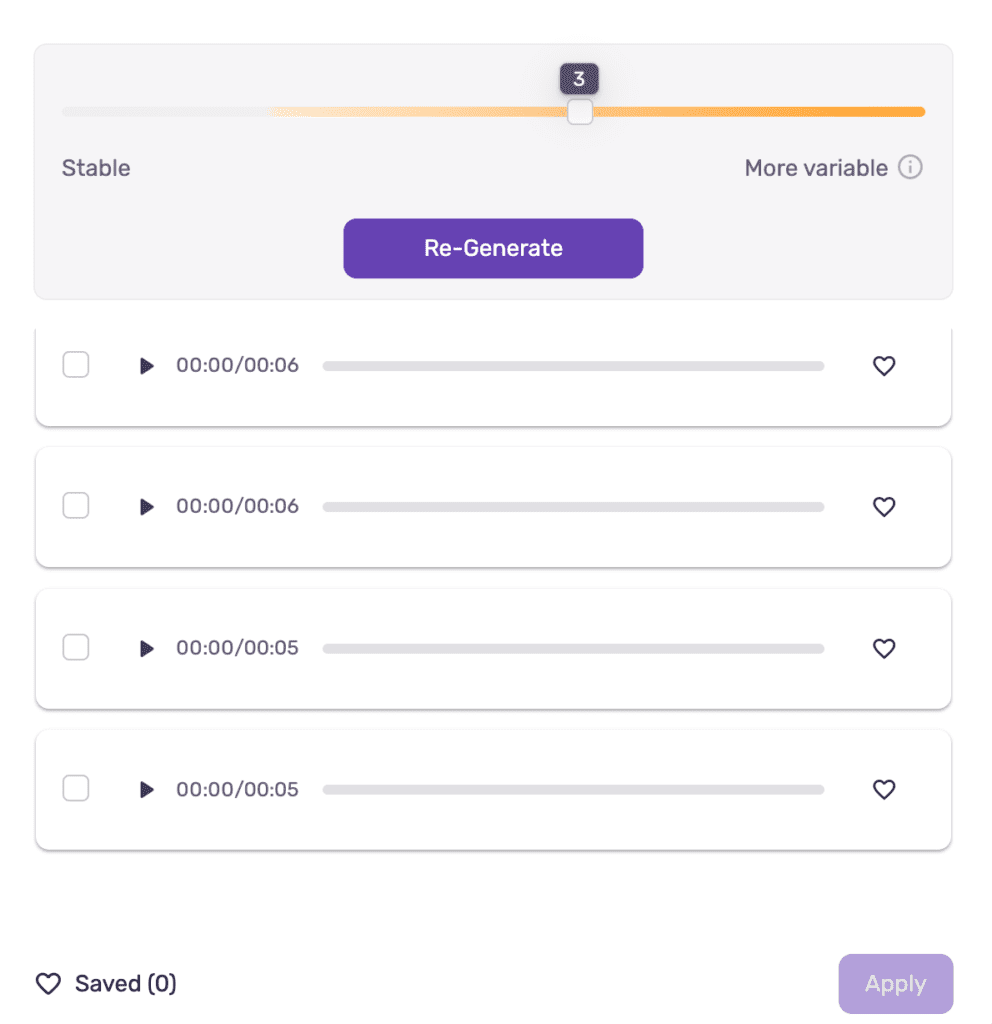992x1024 pixels.
Task: Click the first clip's progress bar
Action: 573,366
